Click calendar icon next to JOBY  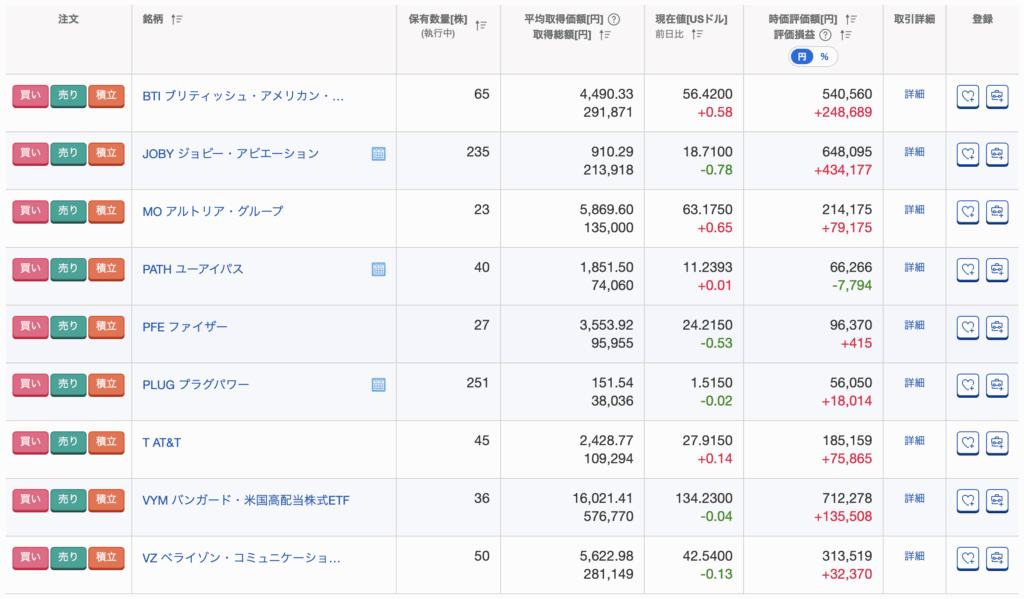[x=378, y=154]
